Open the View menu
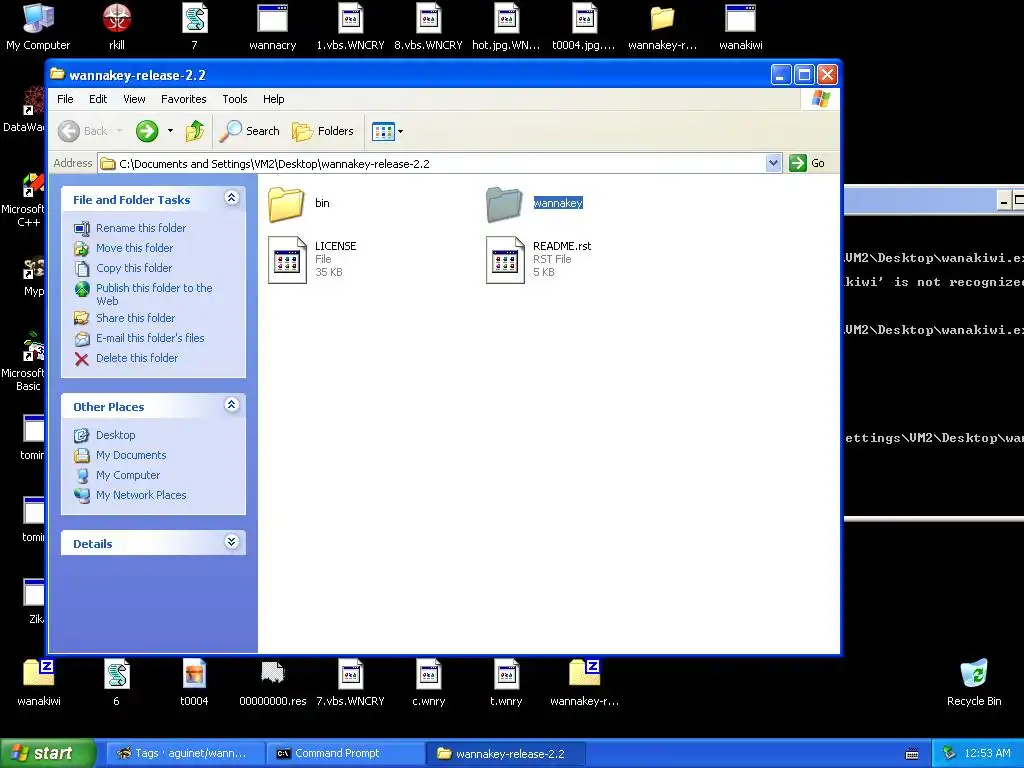 point(134,99)
